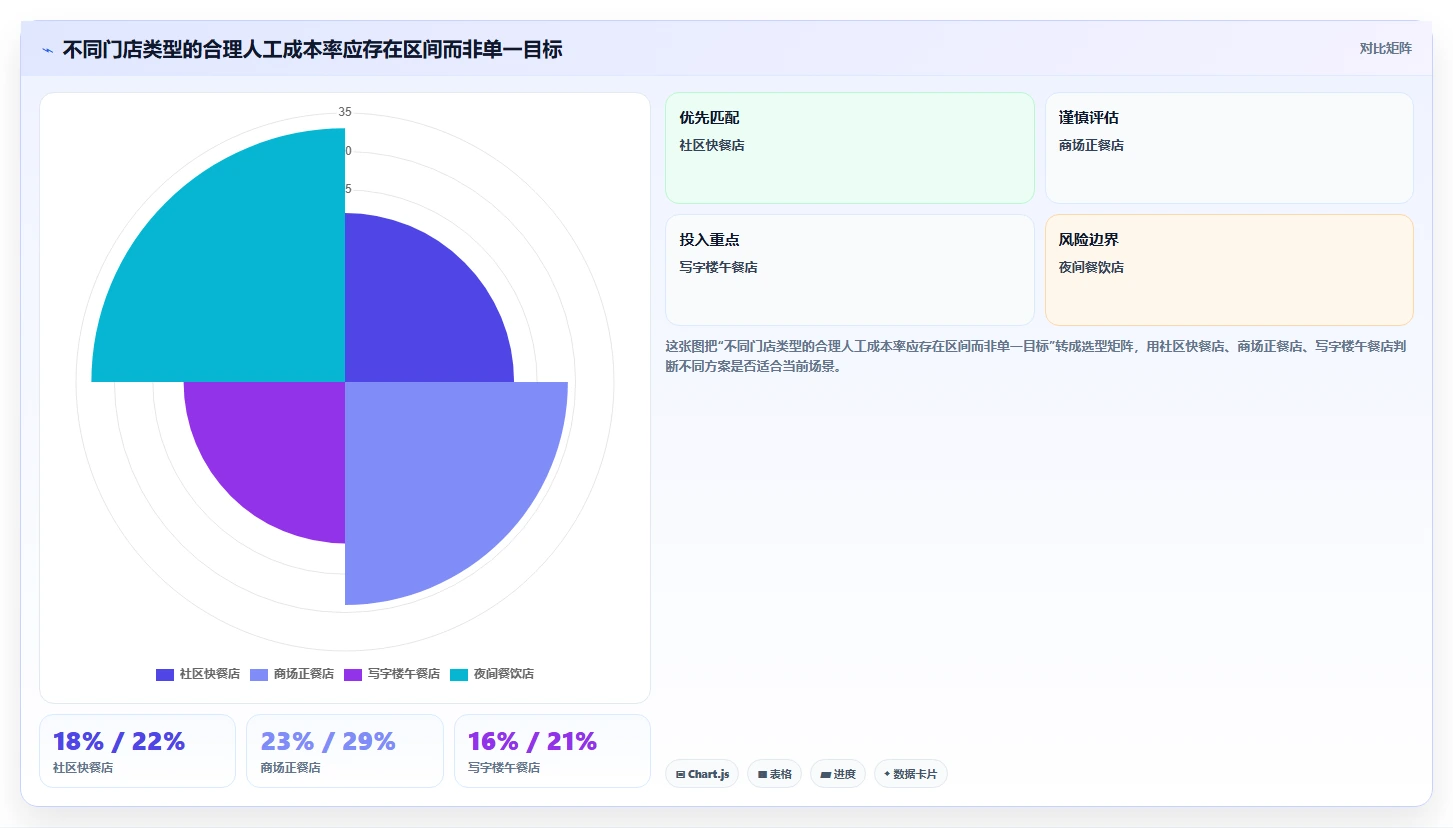Screen dimensions: 1453x828
Task: Toggle 商场正餐店 legend color swatch
Action: pyautogui.click(x=259, y=674)
